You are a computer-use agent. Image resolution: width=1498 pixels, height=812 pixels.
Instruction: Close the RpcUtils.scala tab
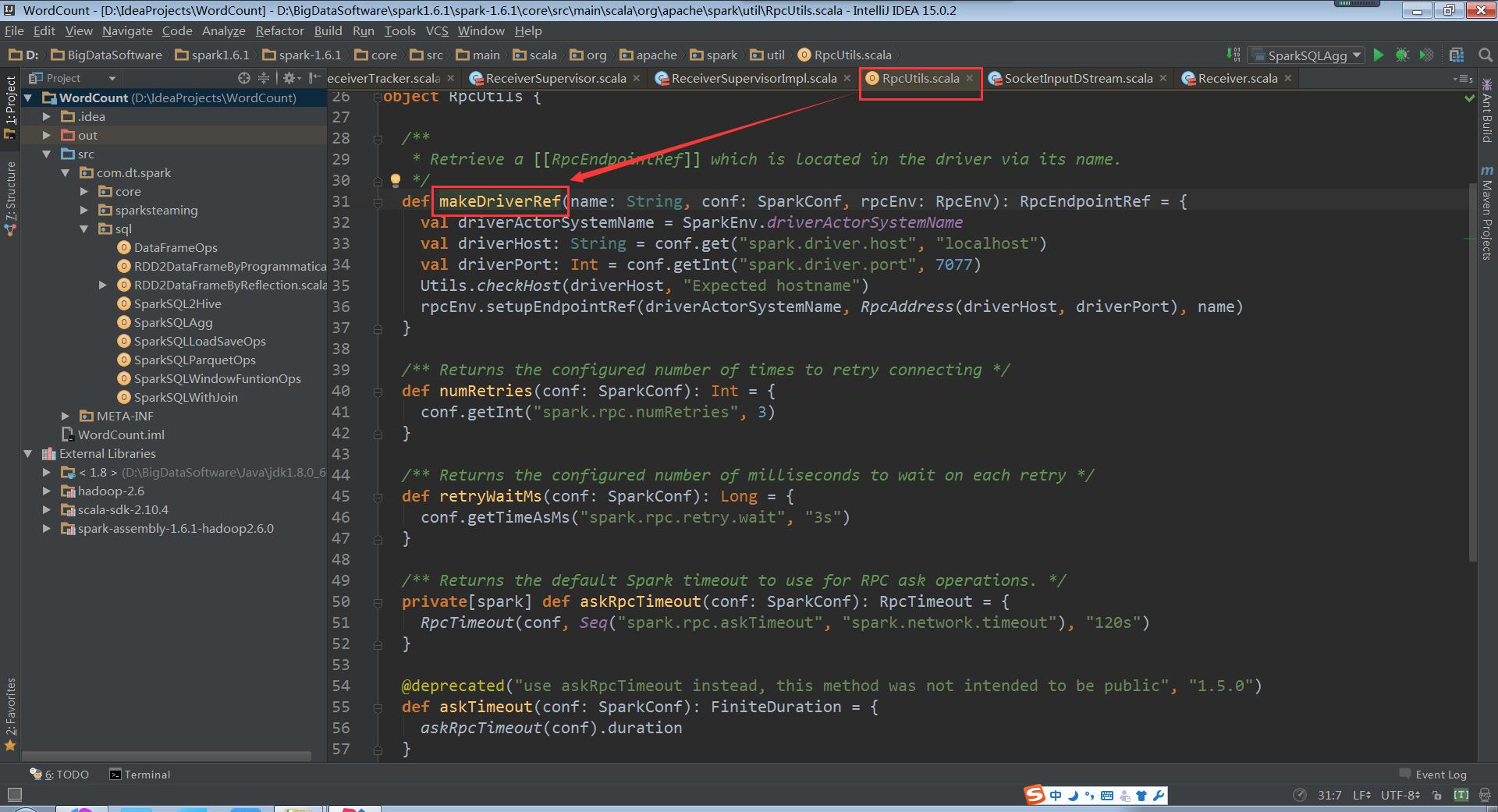click(970, 78)
